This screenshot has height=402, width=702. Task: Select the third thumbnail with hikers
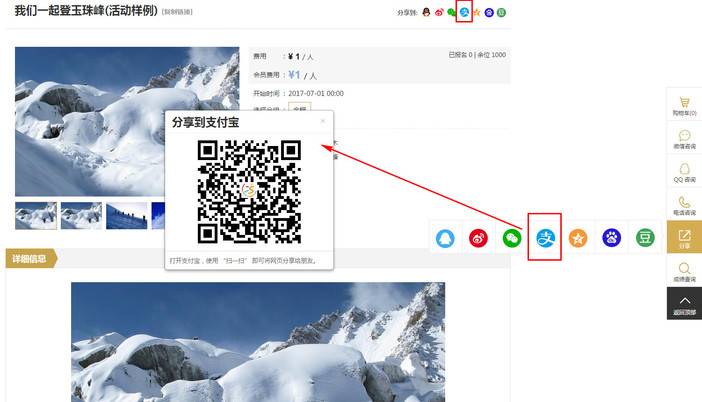coord(127,215)
